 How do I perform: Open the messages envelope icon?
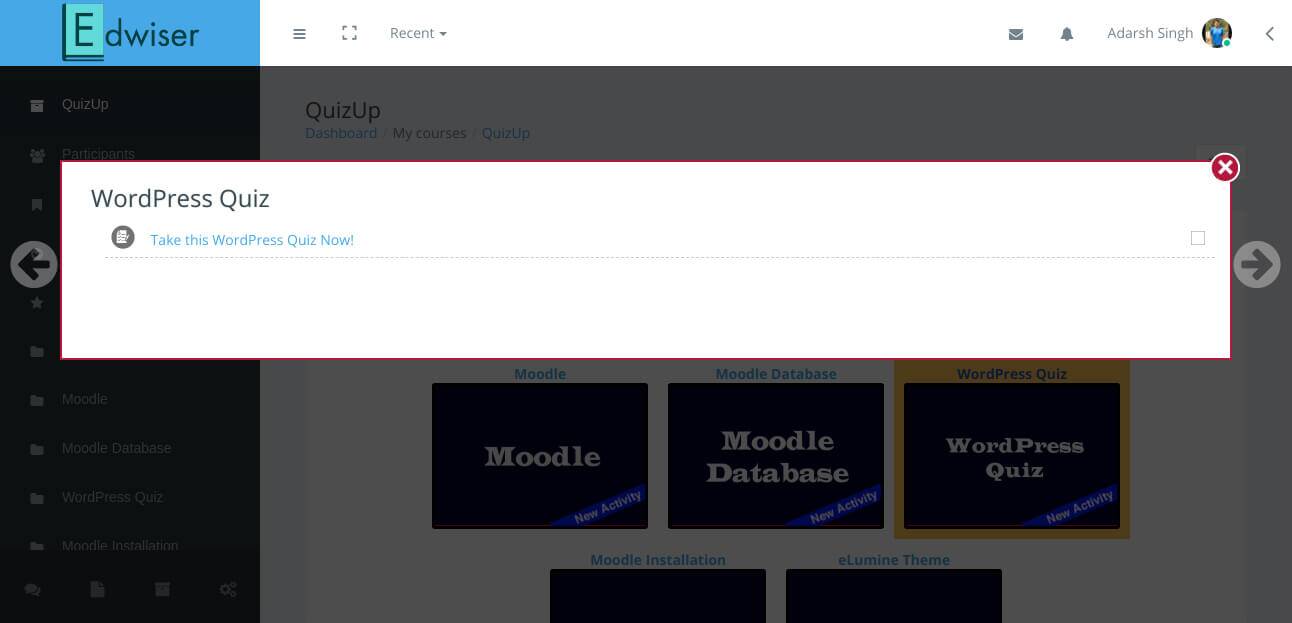(x=1016, y=34)
